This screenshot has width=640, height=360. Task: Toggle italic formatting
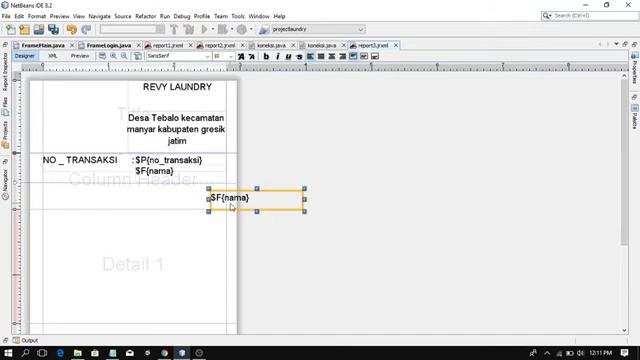pyautogui.click(x=278, y=56)
